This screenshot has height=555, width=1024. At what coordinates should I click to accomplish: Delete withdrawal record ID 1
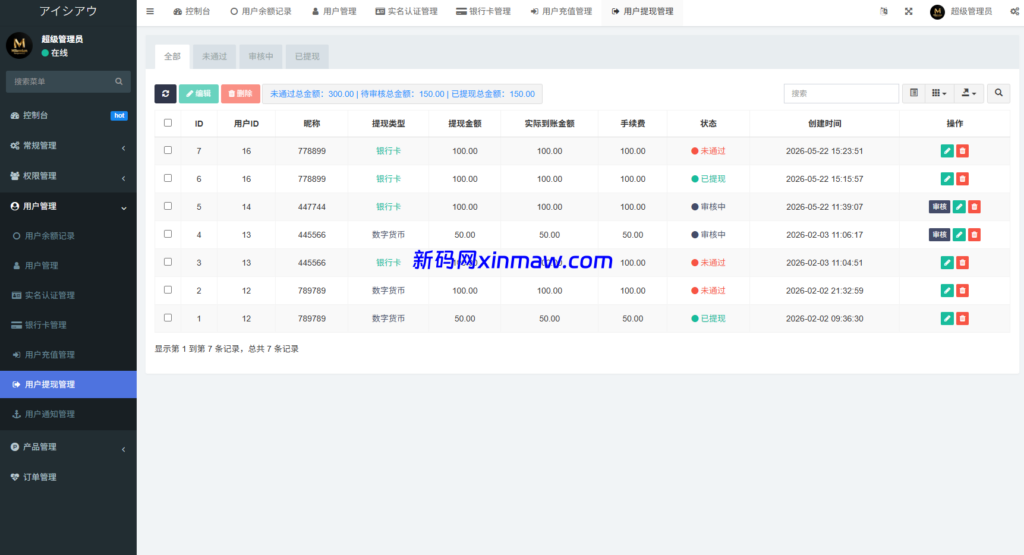click(x=962, y=319)
